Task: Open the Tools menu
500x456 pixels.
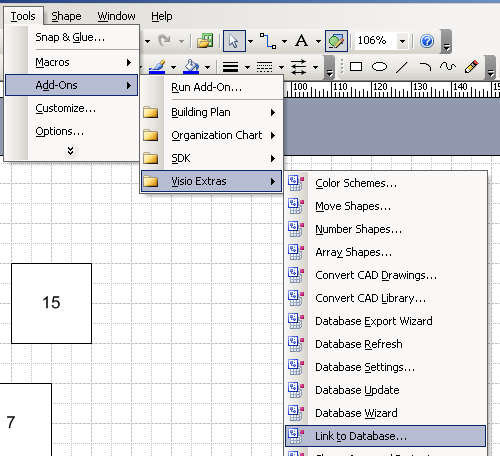Action: point(23,16)
